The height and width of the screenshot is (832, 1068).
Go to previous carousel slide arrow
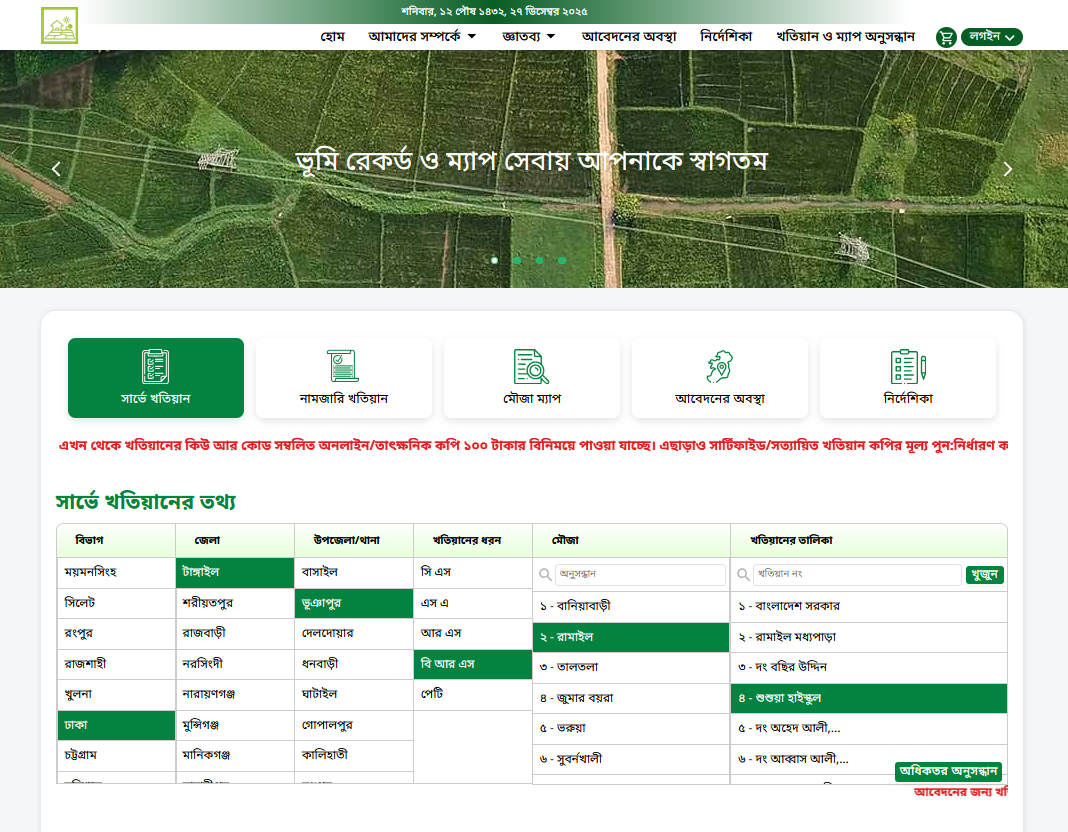(x=57, y=169)
